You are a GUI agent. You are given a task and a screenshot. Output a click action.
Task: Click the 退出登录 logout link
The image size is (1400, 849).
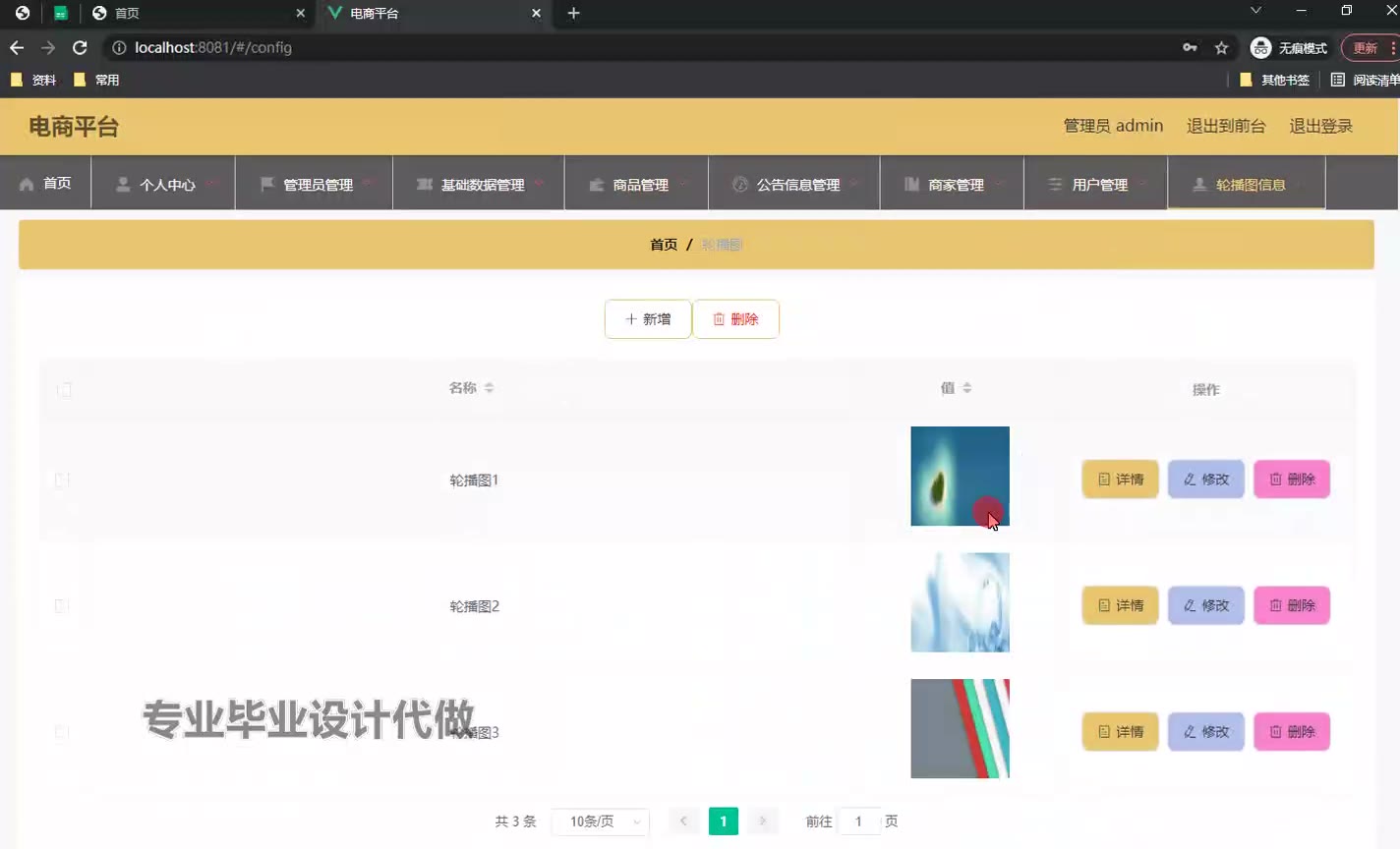[x=1320, y=126]
